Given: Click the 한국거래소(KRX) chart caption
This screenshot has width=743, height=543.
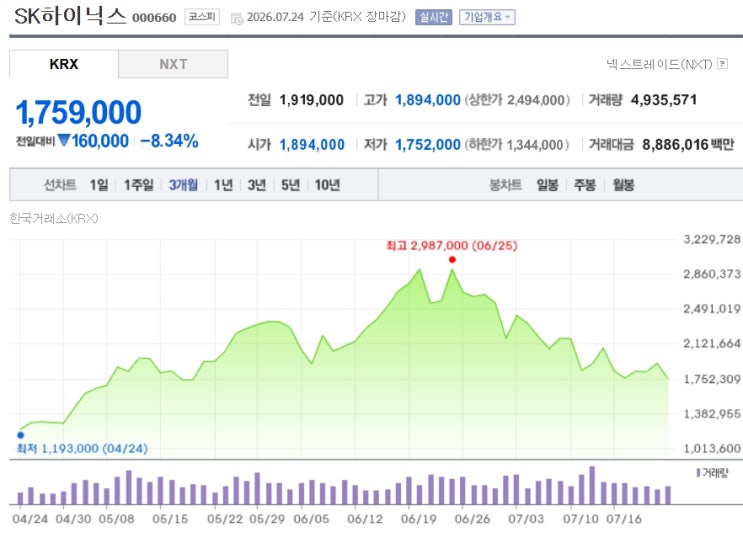Looking at the screenshot, I should [54, 218].
